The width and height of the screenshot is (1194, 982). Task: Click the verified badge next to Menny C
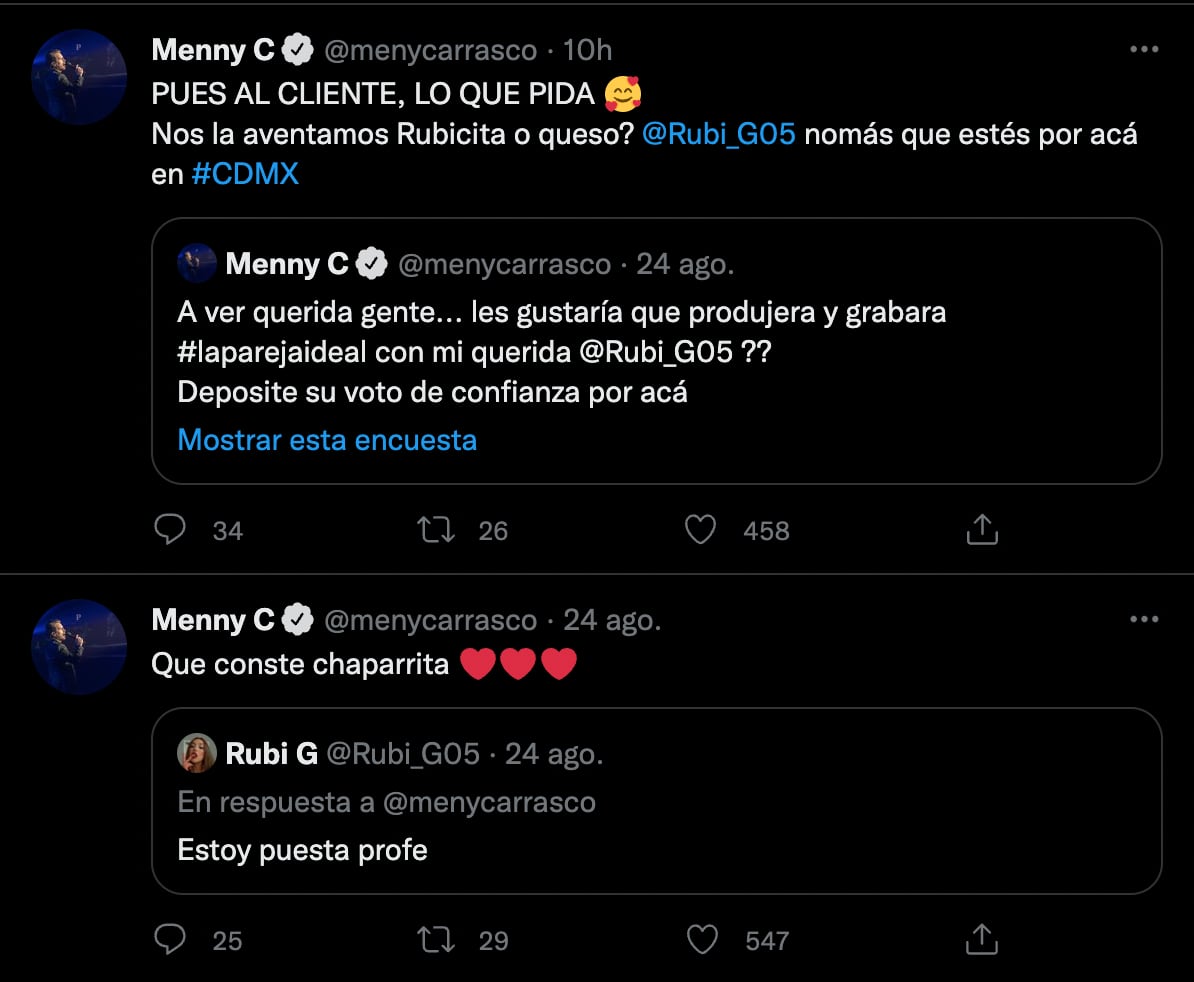[x=296, y=48]
